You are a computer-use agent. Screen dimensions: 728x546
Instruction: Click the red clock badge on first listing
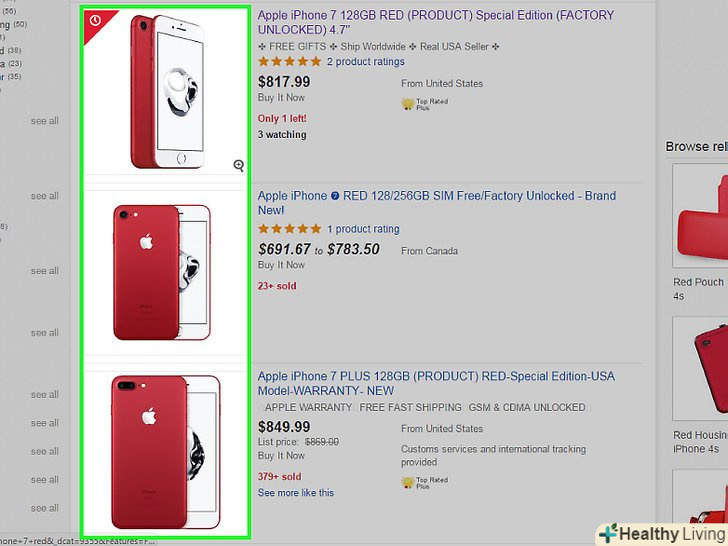95,20
